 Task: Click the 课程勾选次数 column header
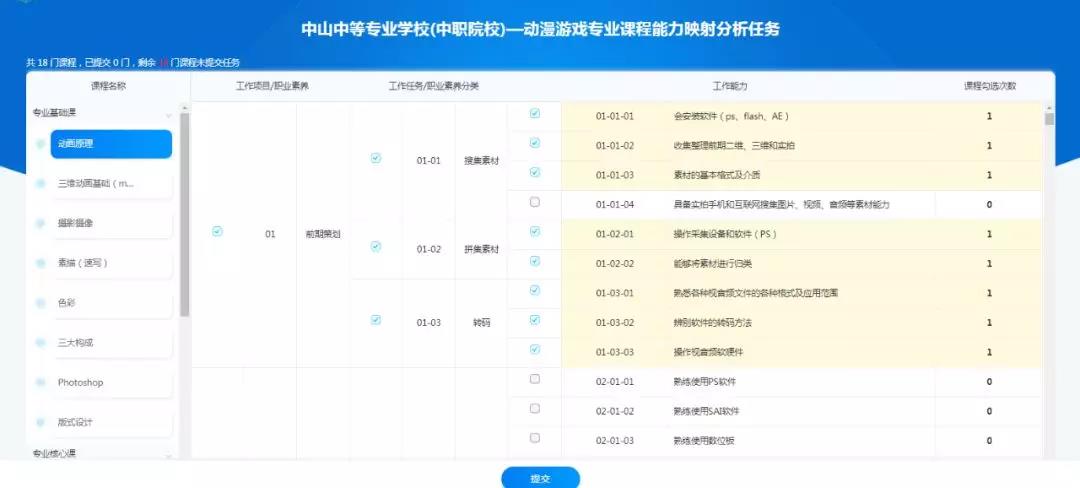coord(989,87)
